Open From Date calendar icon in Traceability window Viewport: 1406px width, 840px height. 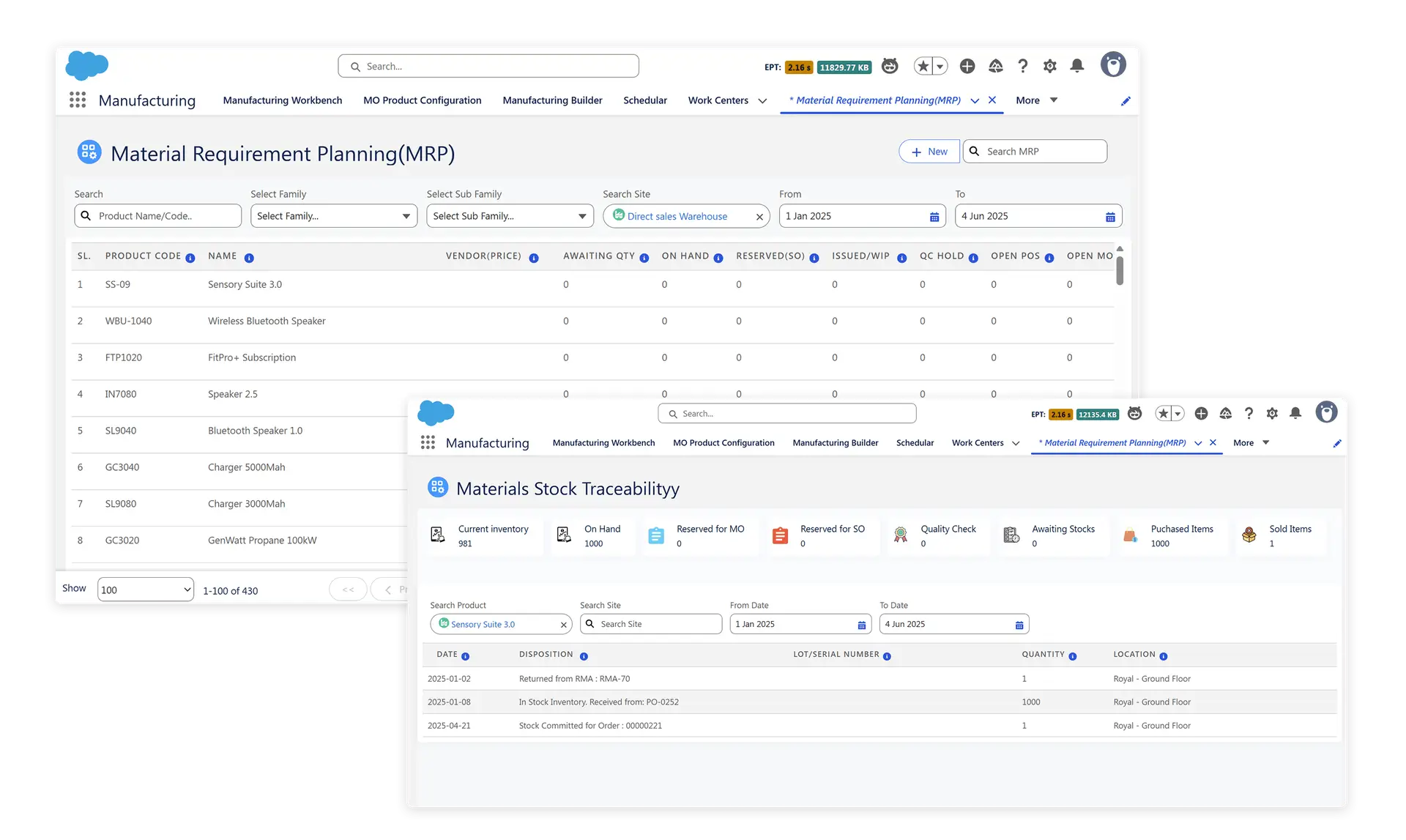tap(862, 625)
